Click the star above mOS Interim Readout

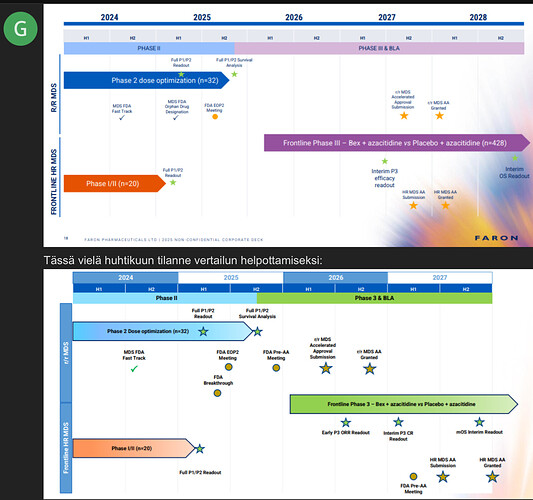(479, 422)
